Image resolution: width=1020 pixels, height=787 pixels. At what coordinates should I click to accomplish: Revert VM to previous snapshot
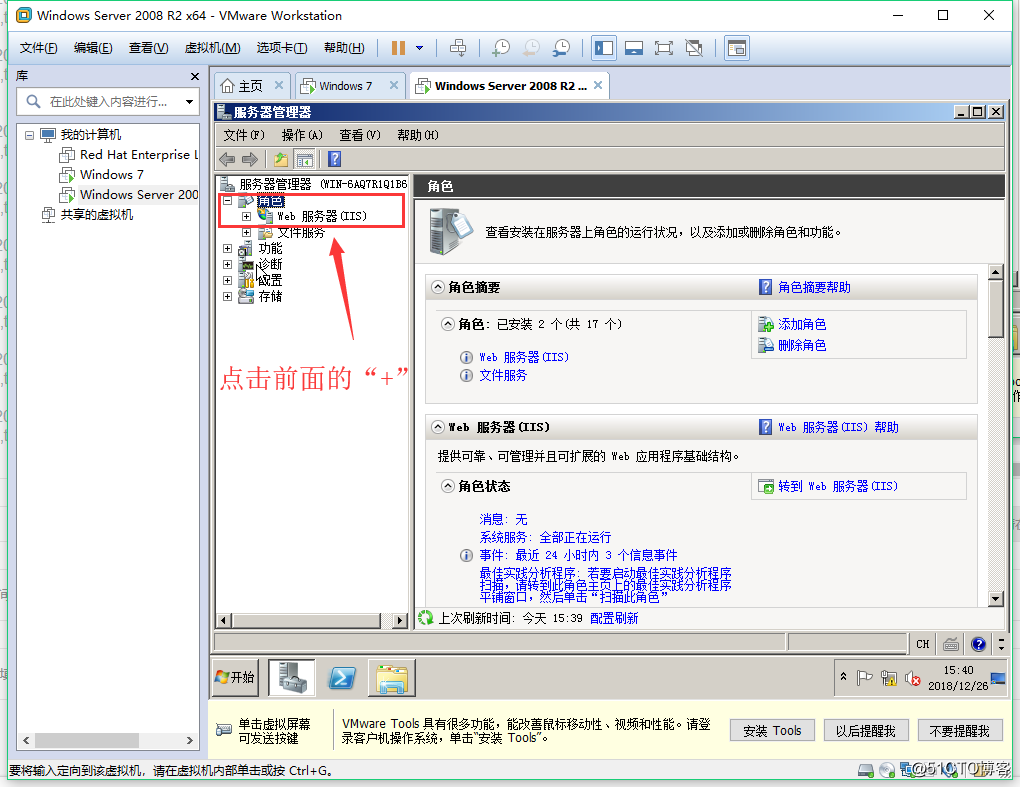pyautogui.click(x=531, y=47)
